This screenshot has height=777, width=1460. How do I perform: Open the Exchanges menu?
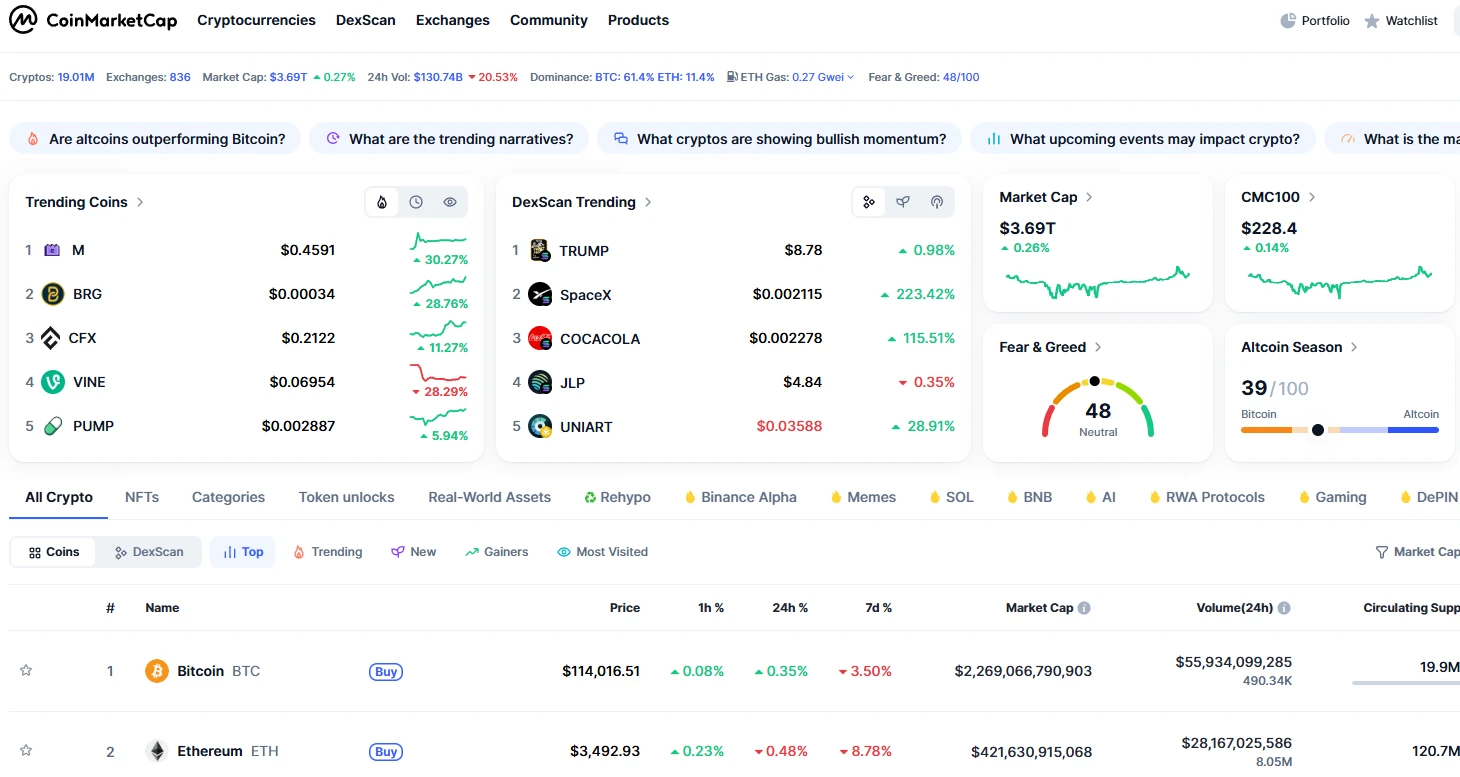click(x=452, y=20)
